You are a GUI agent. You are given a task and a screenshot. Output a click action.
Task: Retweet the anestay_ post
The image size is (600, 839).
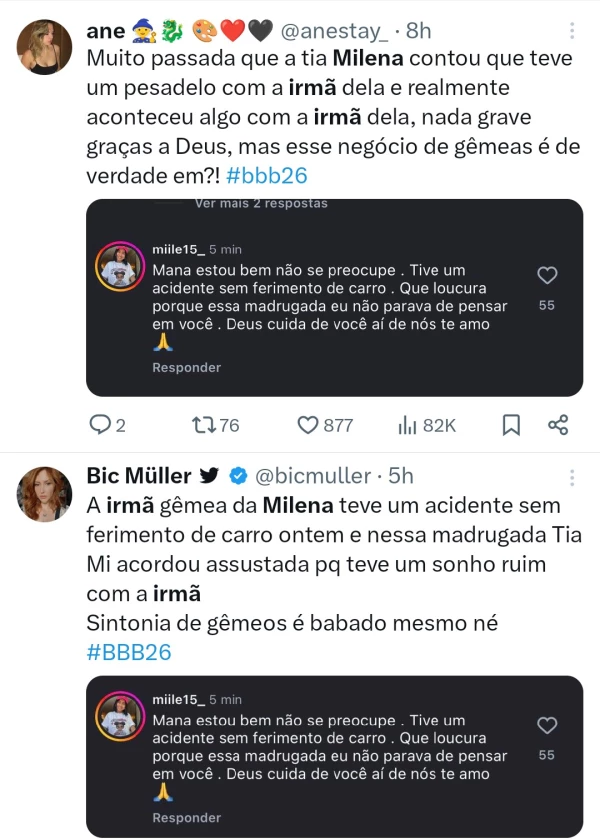201,425
